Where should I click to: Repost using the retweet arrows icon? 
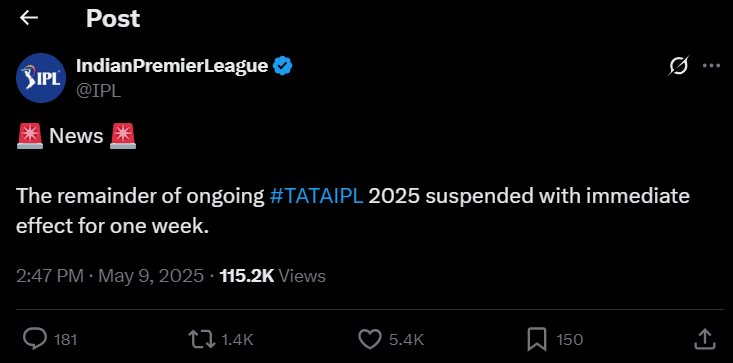tap(201, 339)
